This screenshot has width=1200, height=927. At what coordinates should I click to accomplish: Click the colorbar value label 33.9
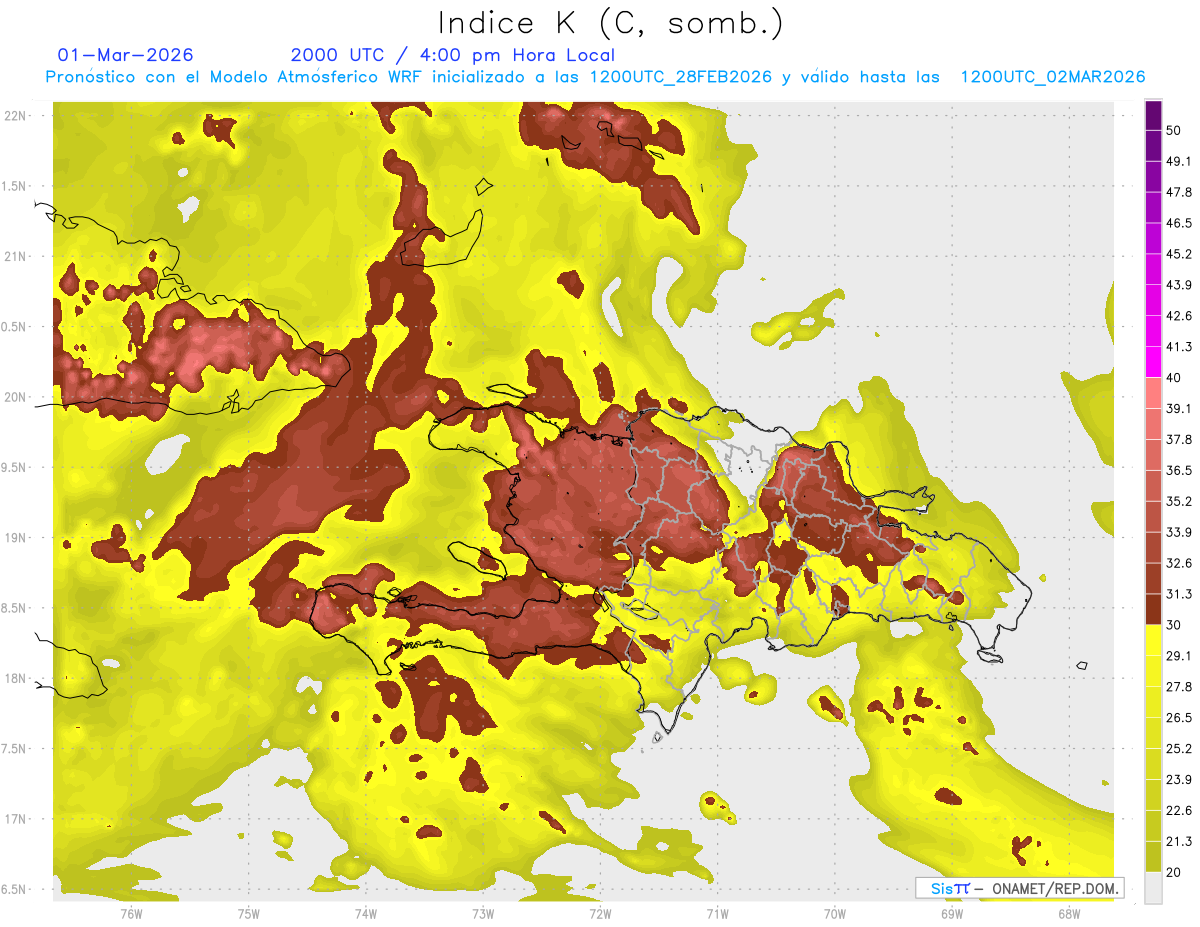(1178, 532)
